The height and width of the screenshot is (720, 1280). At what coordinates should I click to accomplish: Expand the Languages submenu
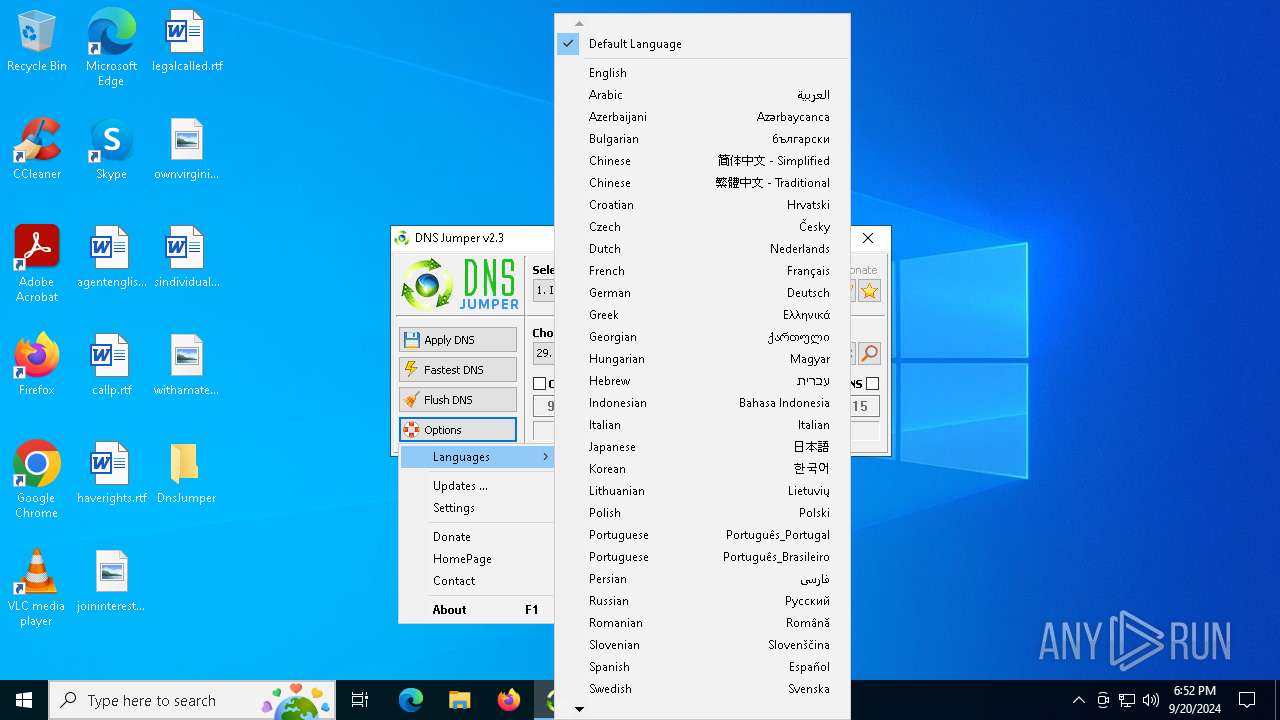coord(477,457)
